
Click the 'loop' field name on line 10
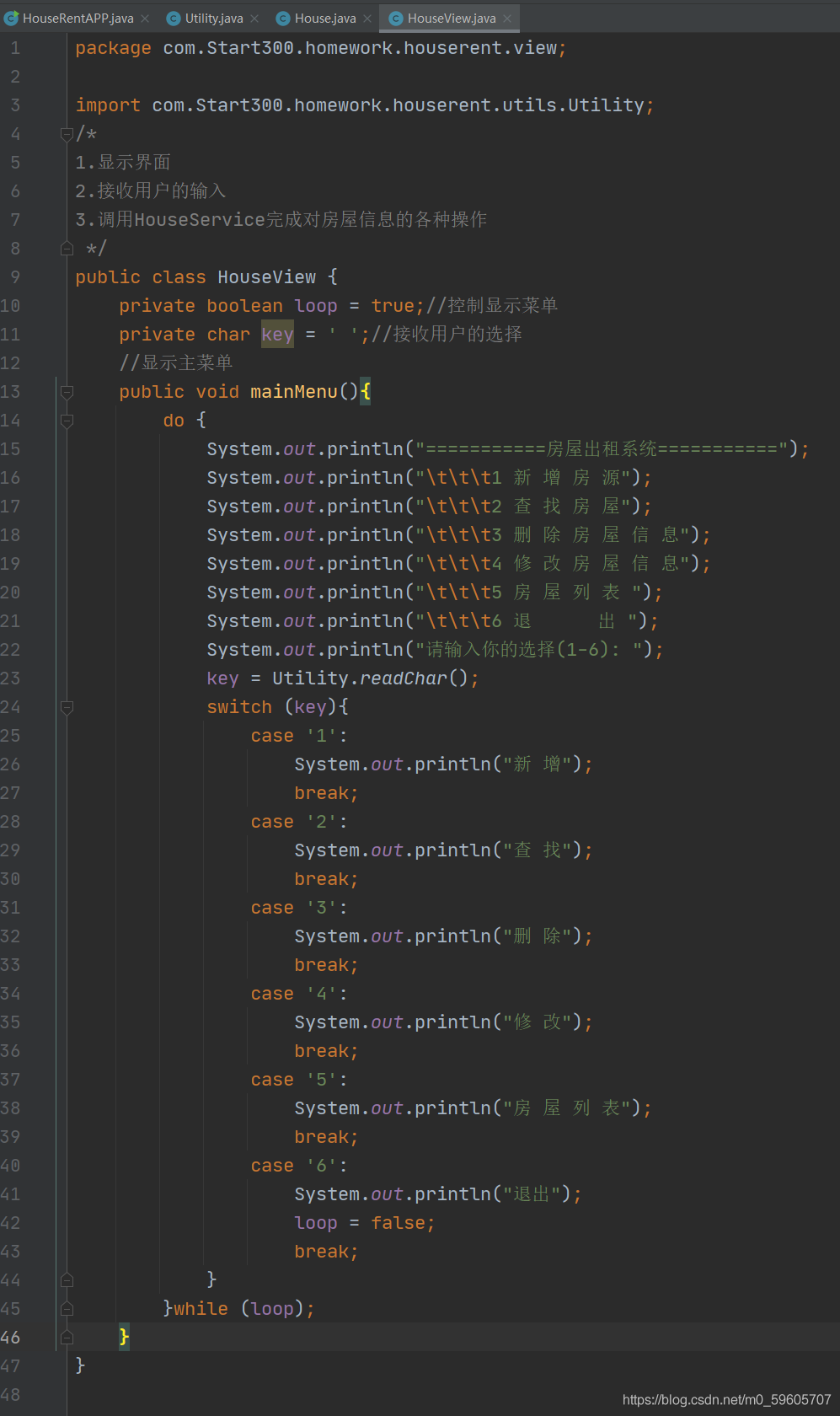coord(316,306)
